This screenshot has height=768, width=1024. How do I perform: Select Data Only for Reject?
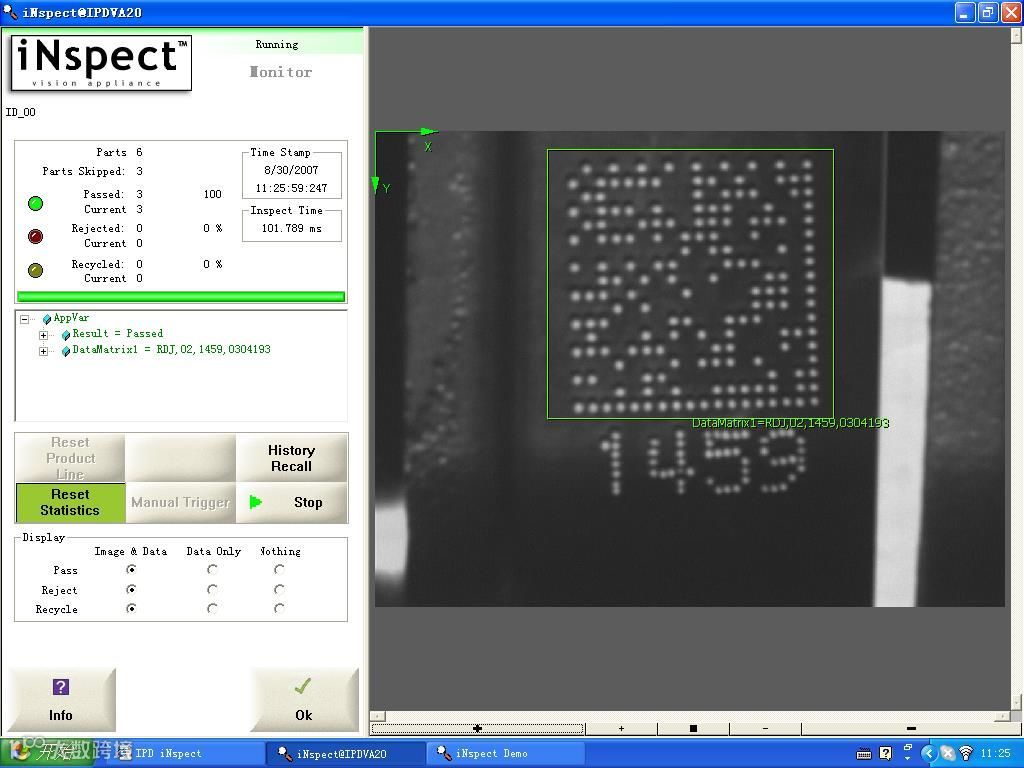tap(212, 589)
